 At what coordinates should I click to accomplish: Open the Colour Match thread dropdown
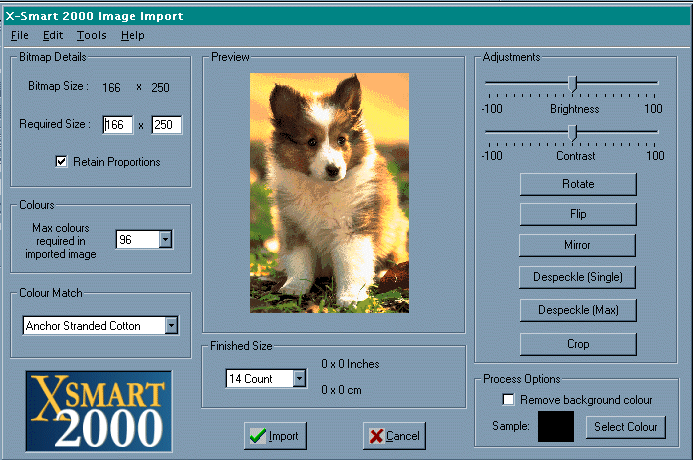[171, 326]
